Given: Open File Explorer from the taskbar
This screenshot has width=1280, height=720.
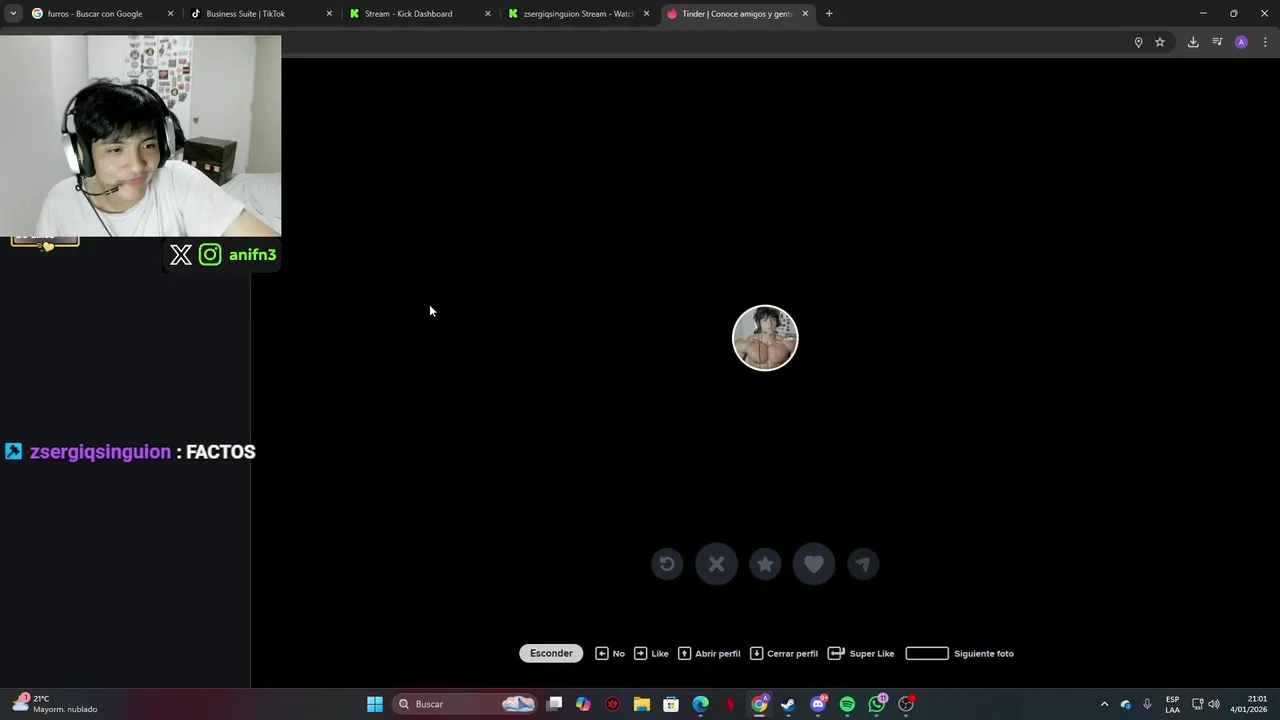Looking at the screenshot, I should click(x=642, y=704).
